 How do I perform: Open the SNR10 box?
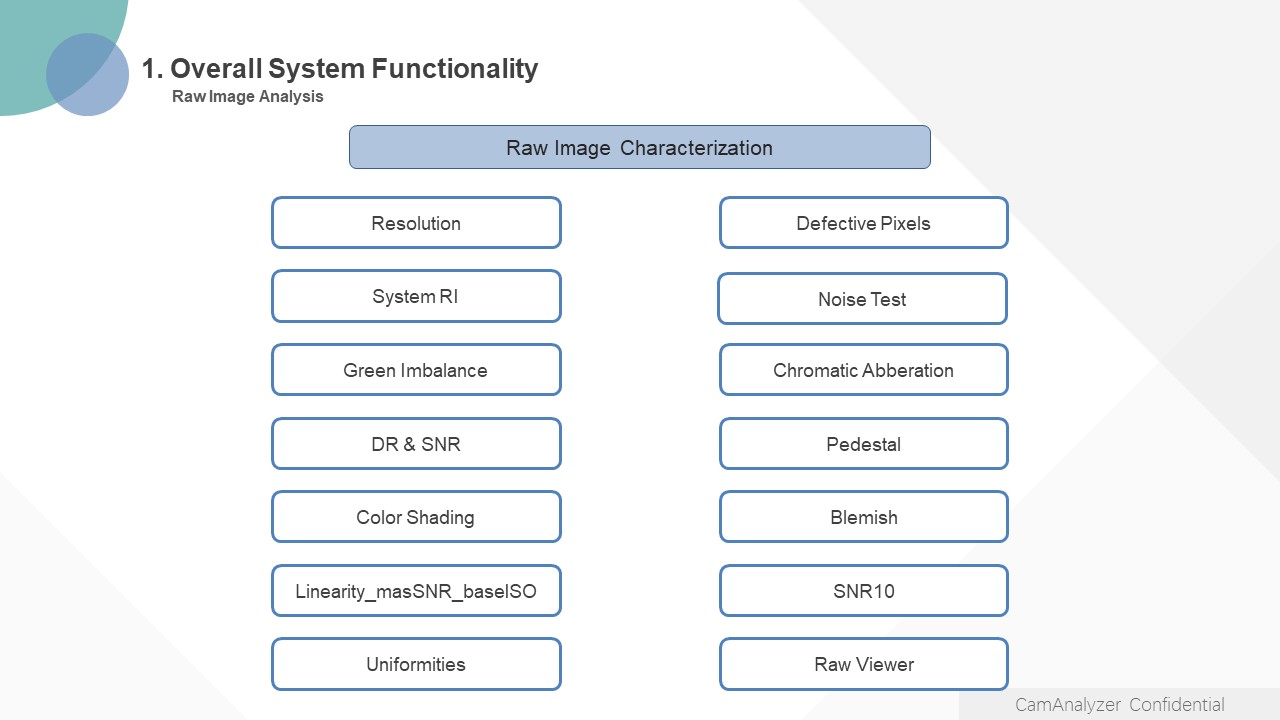[x=864, y=591]
